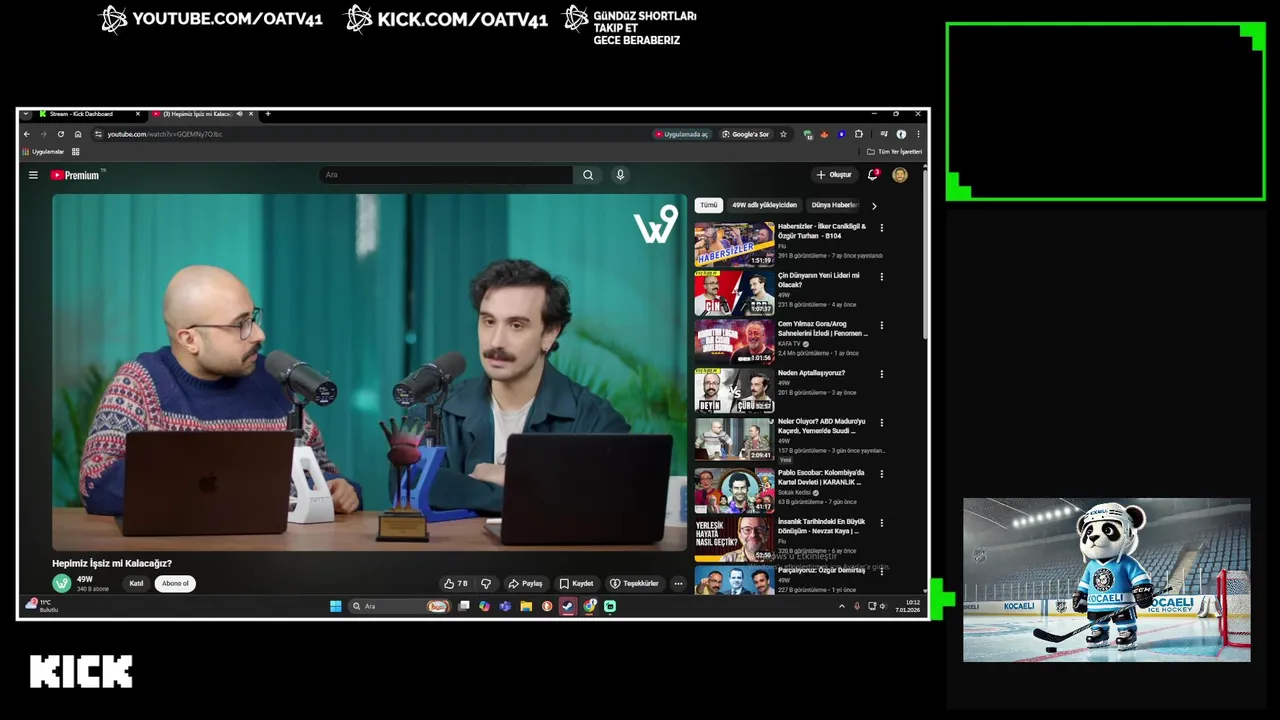
Task: Open options for Pablo Escobar video
Action: (x=881, y=474)
